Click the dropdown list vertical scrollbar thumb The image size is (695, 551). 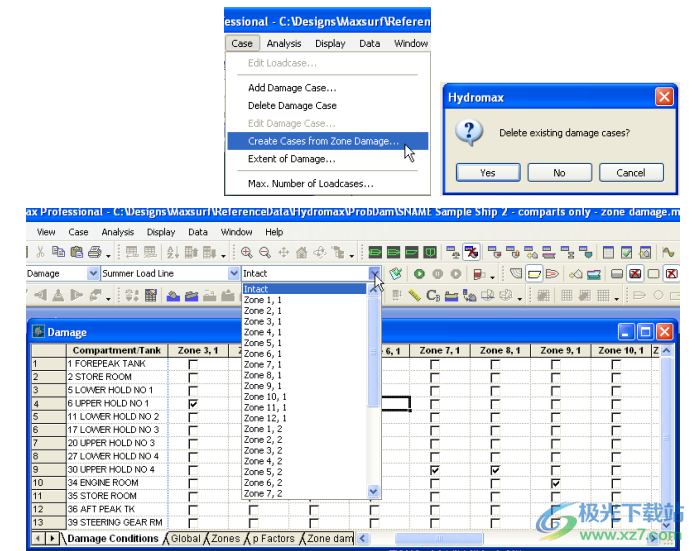point(373,352)
